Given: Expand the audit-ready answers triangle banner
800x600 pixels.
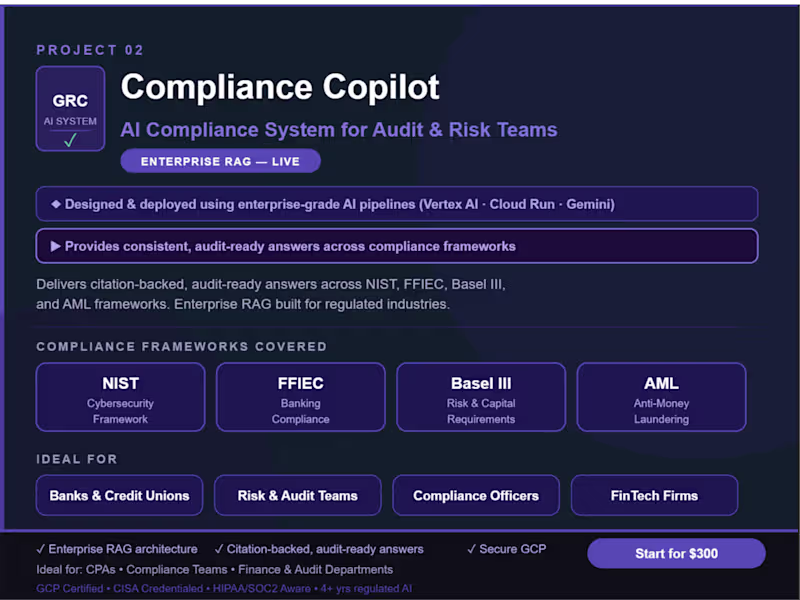Looking at the screenshot, I should coord(396,246).
